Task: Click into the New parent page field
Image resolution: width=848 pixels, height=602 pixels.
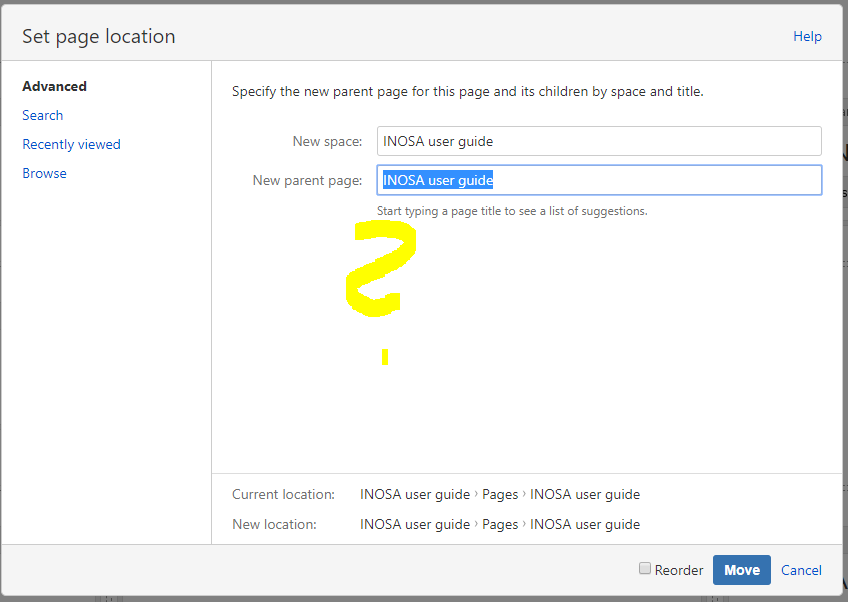Action: click(599, 180)
